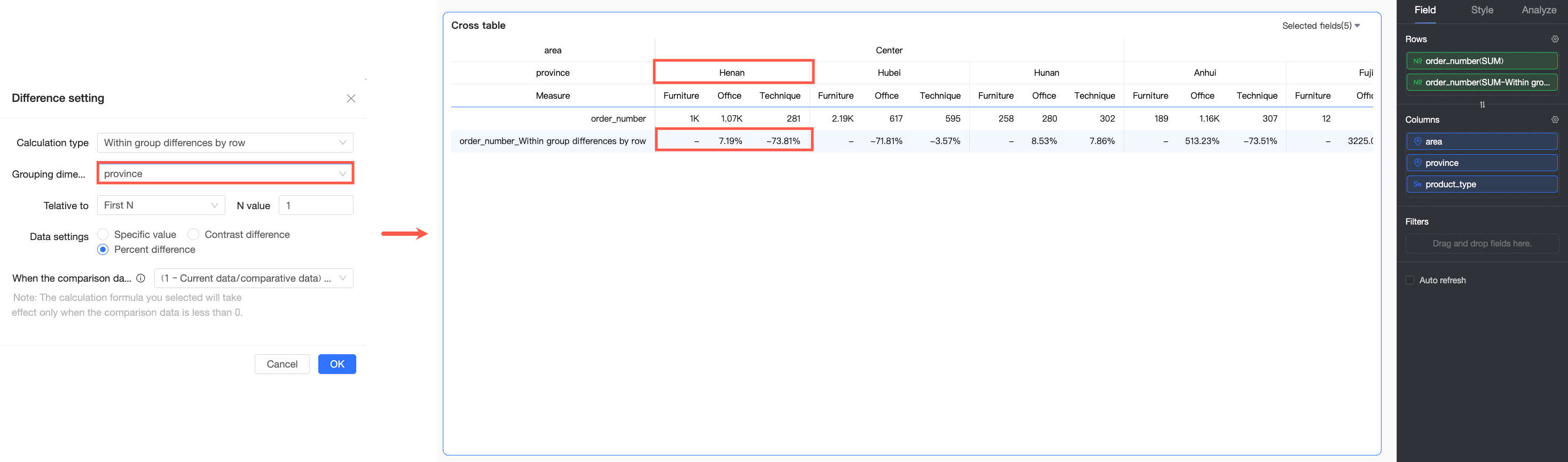
Task: Expand the Selected fields(5) dropdown
Action: pyautogui.click(x=1321, y=26)
